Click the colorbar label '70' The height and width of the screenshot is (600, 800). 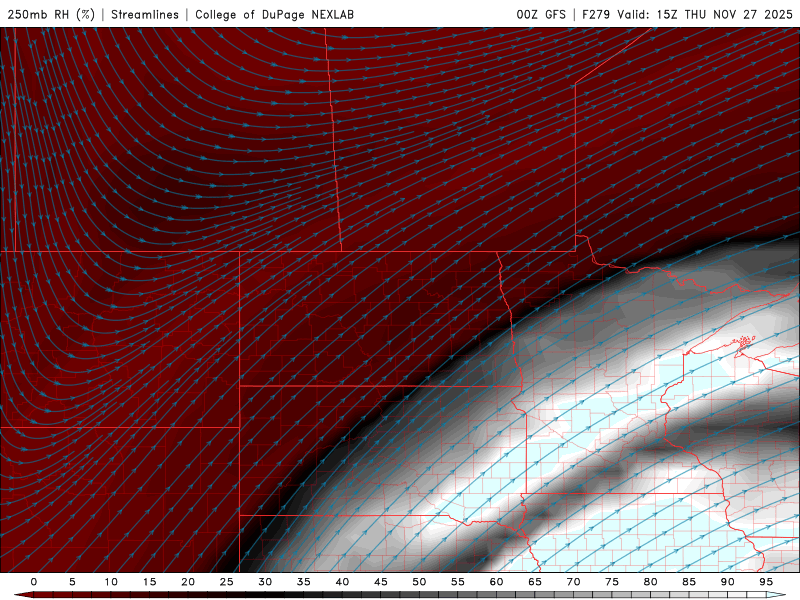573,582
